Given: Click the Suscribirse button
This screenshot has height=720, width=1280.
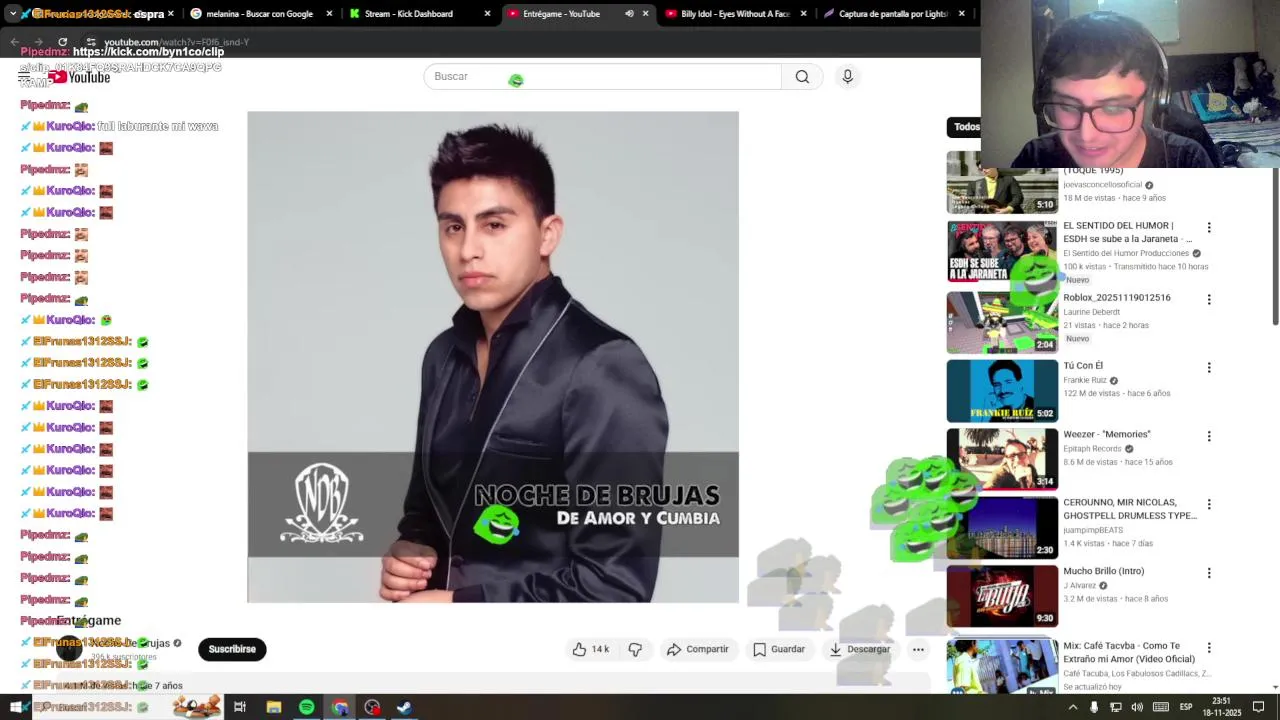Looking at the screenshot, I should pyautogui.click(x=232, y=649).
